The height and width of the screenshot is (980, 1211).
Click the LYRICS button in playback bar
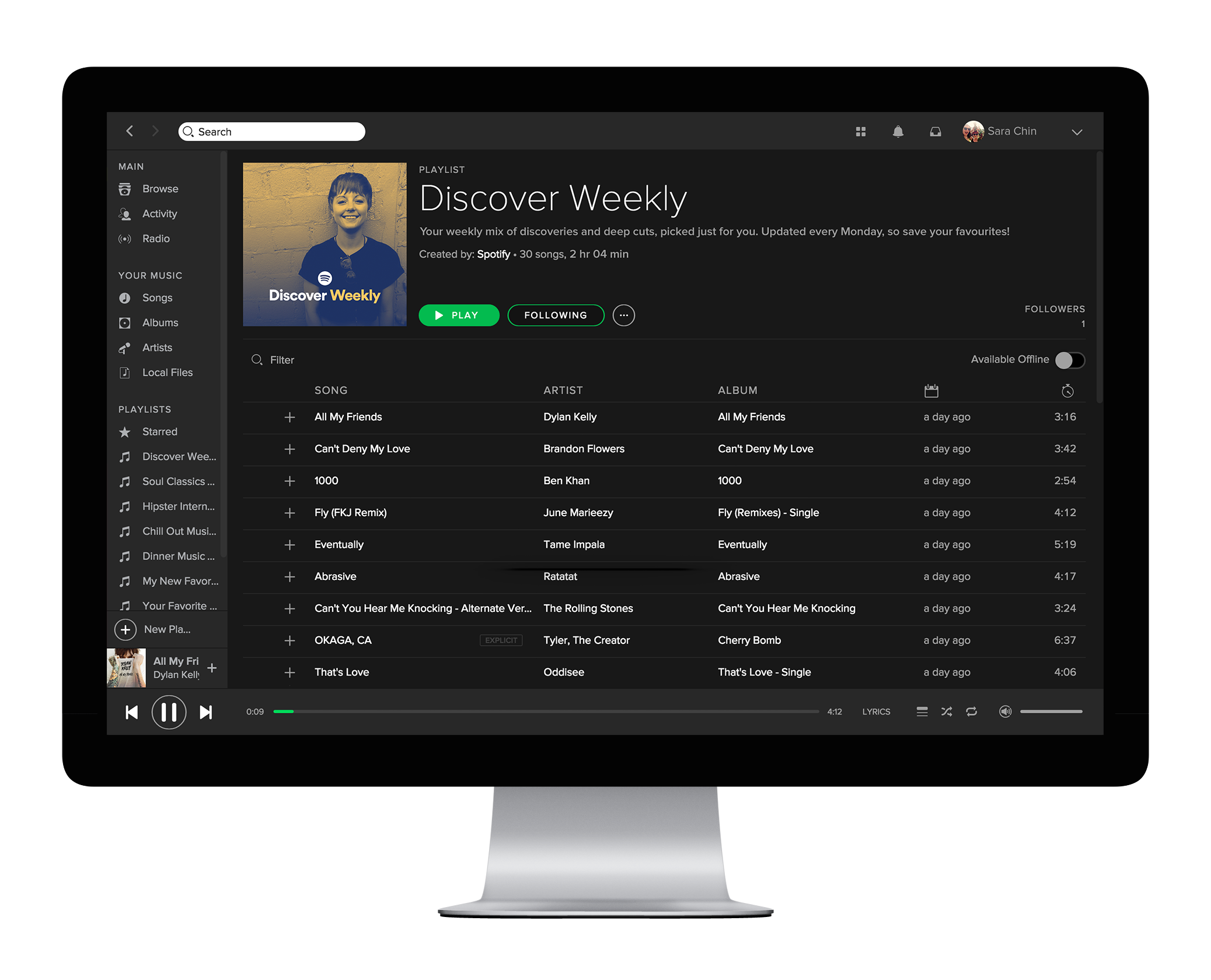pyautogui.click(x=876, y=712)
